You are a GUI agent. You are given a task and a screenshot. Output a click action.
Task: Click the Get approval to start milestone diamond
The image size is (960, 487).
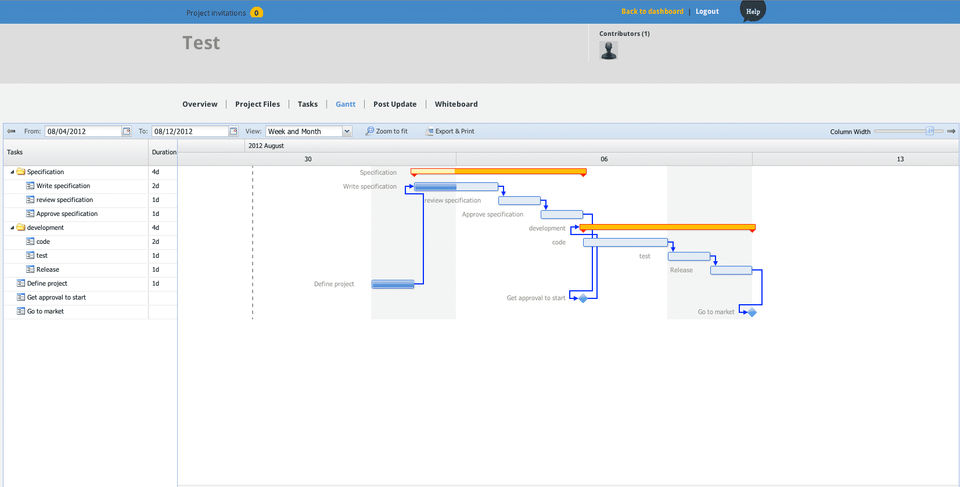(x=583, y=298)
